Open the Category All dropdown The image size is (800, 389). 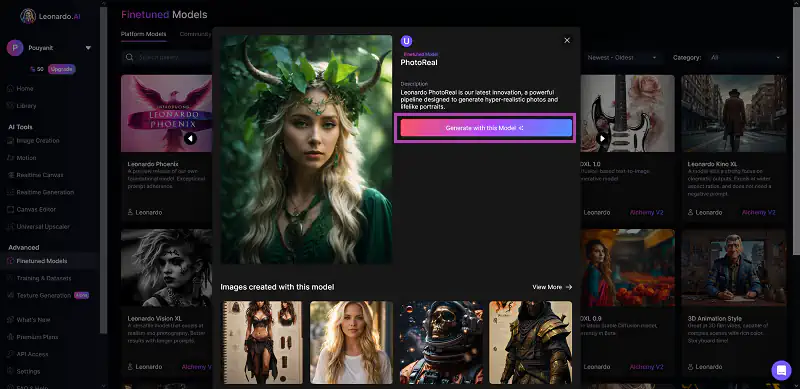[745, 58]
